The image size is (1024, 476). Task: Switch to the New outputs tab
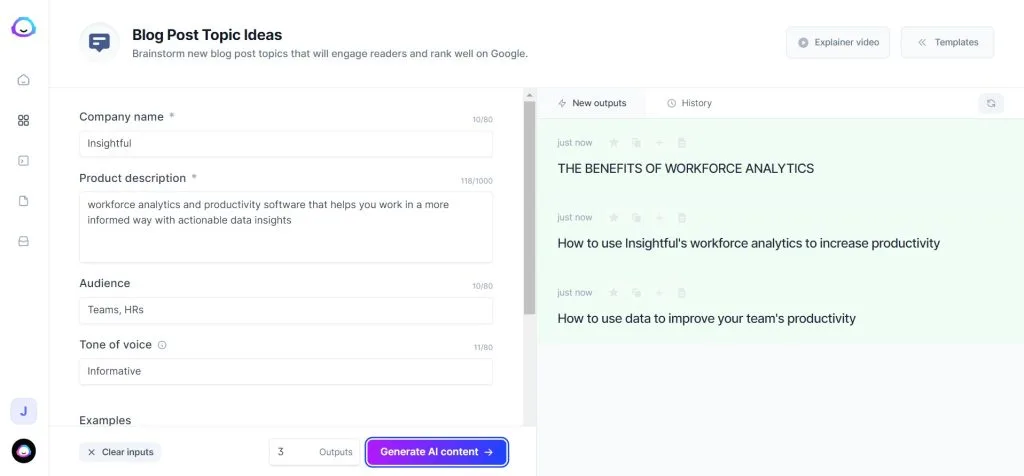tap(592, 103)
